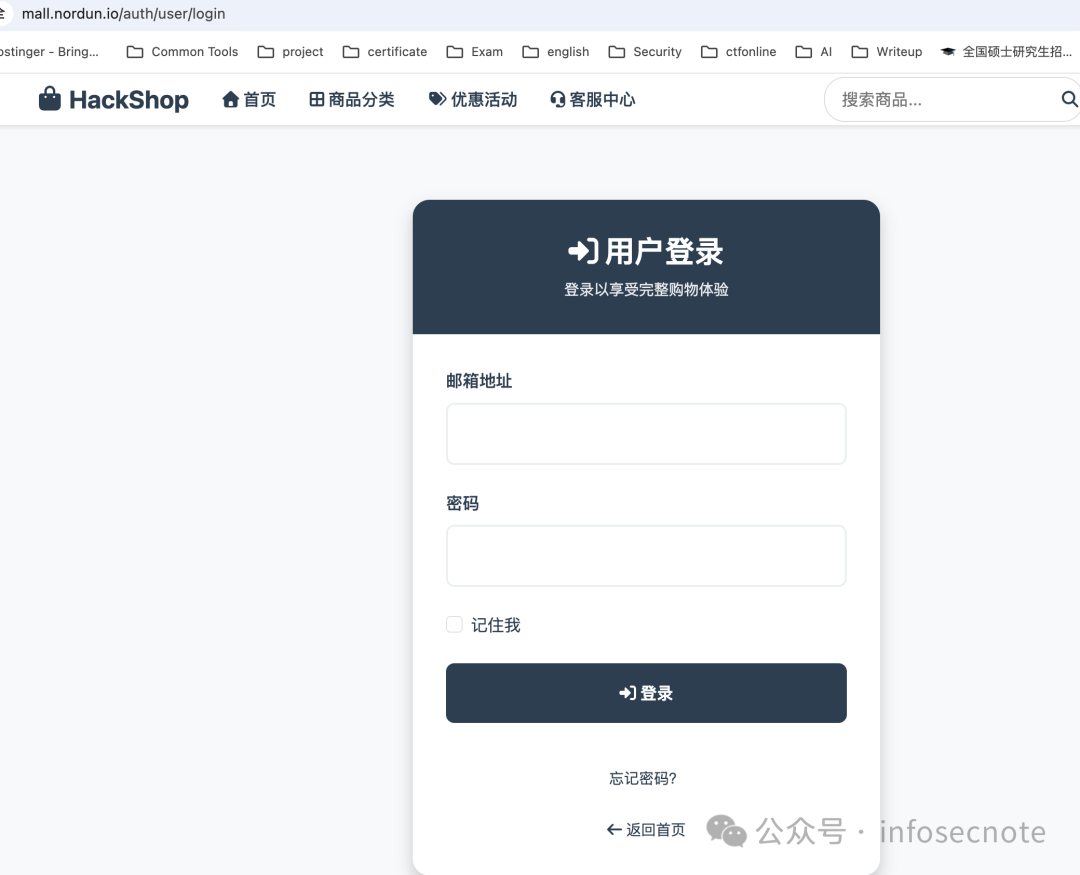Open the 忘记密码 link

pyautogui.click(x=641, y=778)
